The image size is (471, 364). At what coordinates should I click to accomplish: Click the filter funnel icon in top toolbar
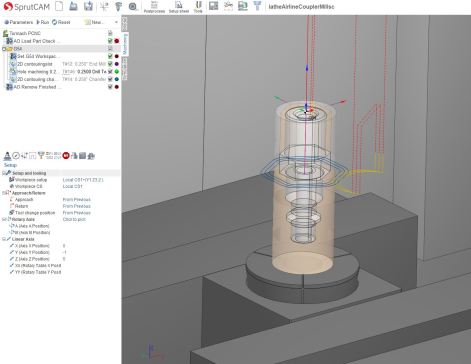tap(257, 6)
